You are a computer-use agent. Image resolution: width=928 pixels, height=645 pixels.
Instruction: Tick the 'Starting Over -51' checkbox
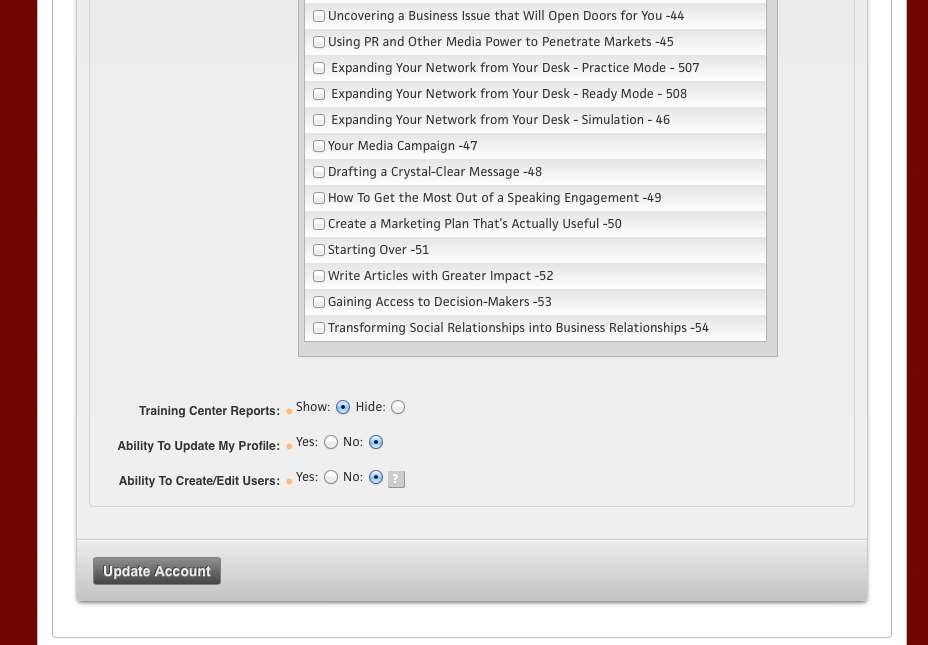319,250
